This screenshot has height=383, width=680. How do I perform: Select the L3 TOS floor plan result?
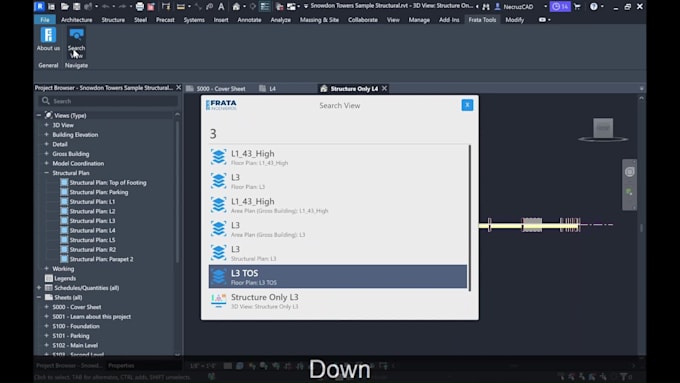338,277
